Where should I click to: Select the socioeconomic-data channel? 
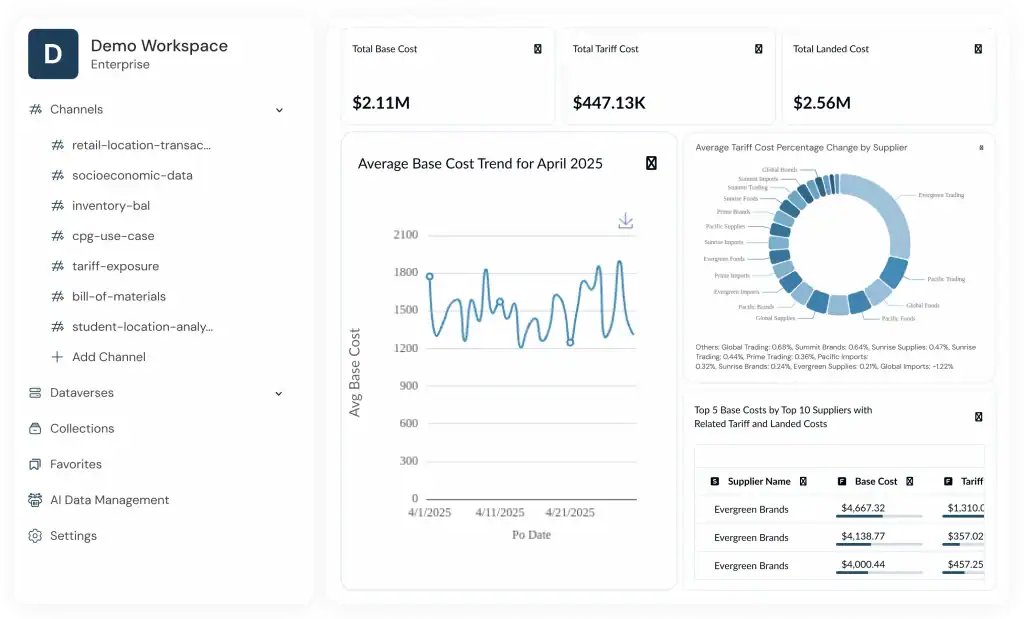(x=132, y=175)
